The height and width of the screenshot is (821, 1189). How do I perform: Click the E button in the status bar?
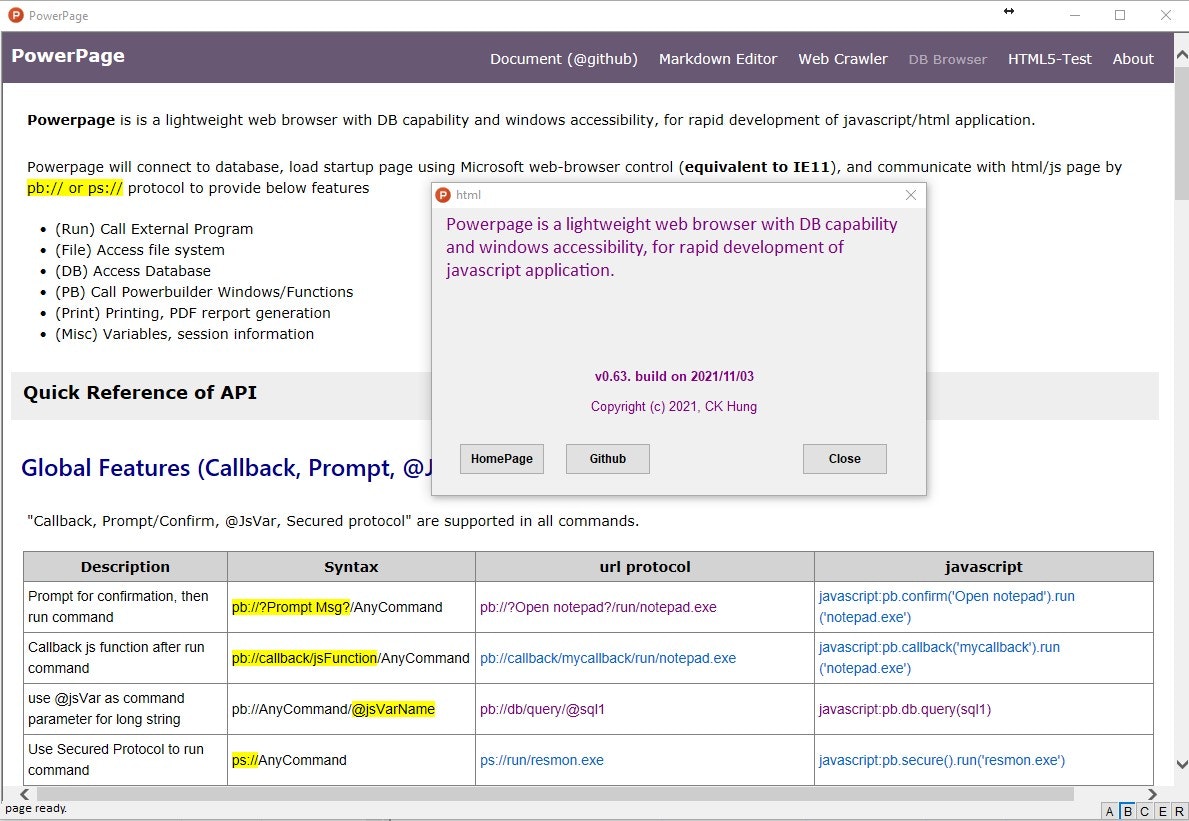(1162, 811)
